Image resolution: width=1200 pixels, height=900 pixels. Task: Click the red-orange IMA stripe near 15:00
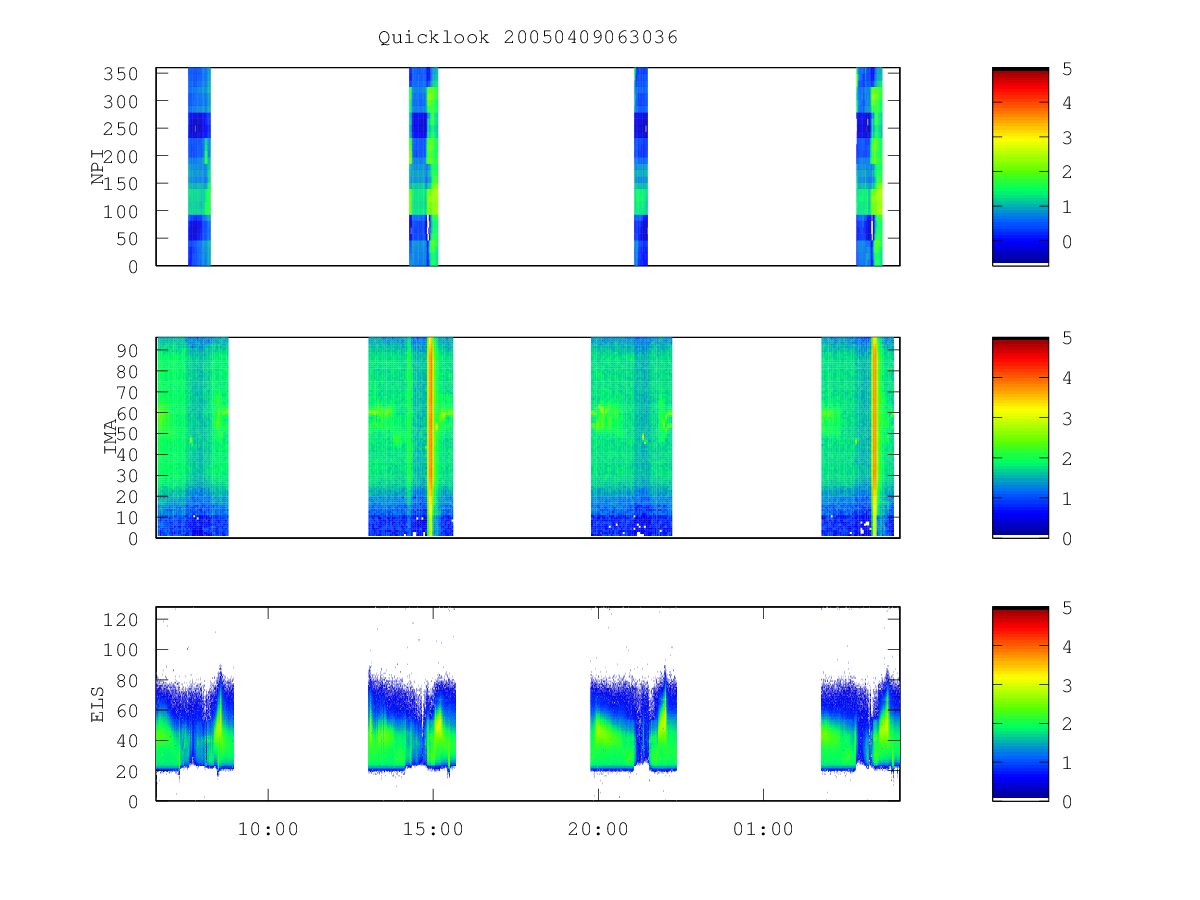tap(431, 437)
